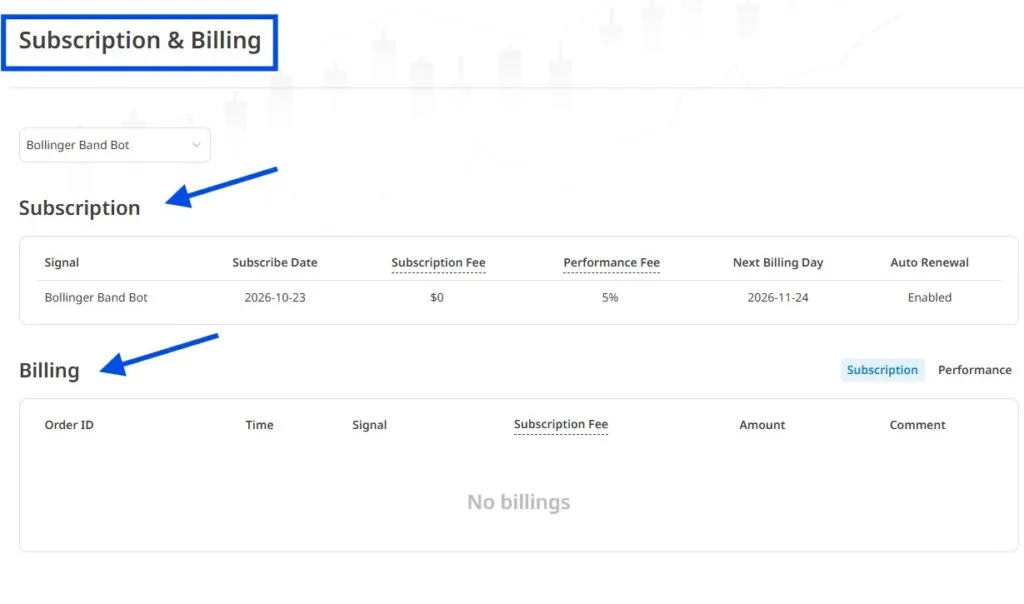Click the 2026-11-24 next billing date
The image size is (1024, 604).
(778, 298)
